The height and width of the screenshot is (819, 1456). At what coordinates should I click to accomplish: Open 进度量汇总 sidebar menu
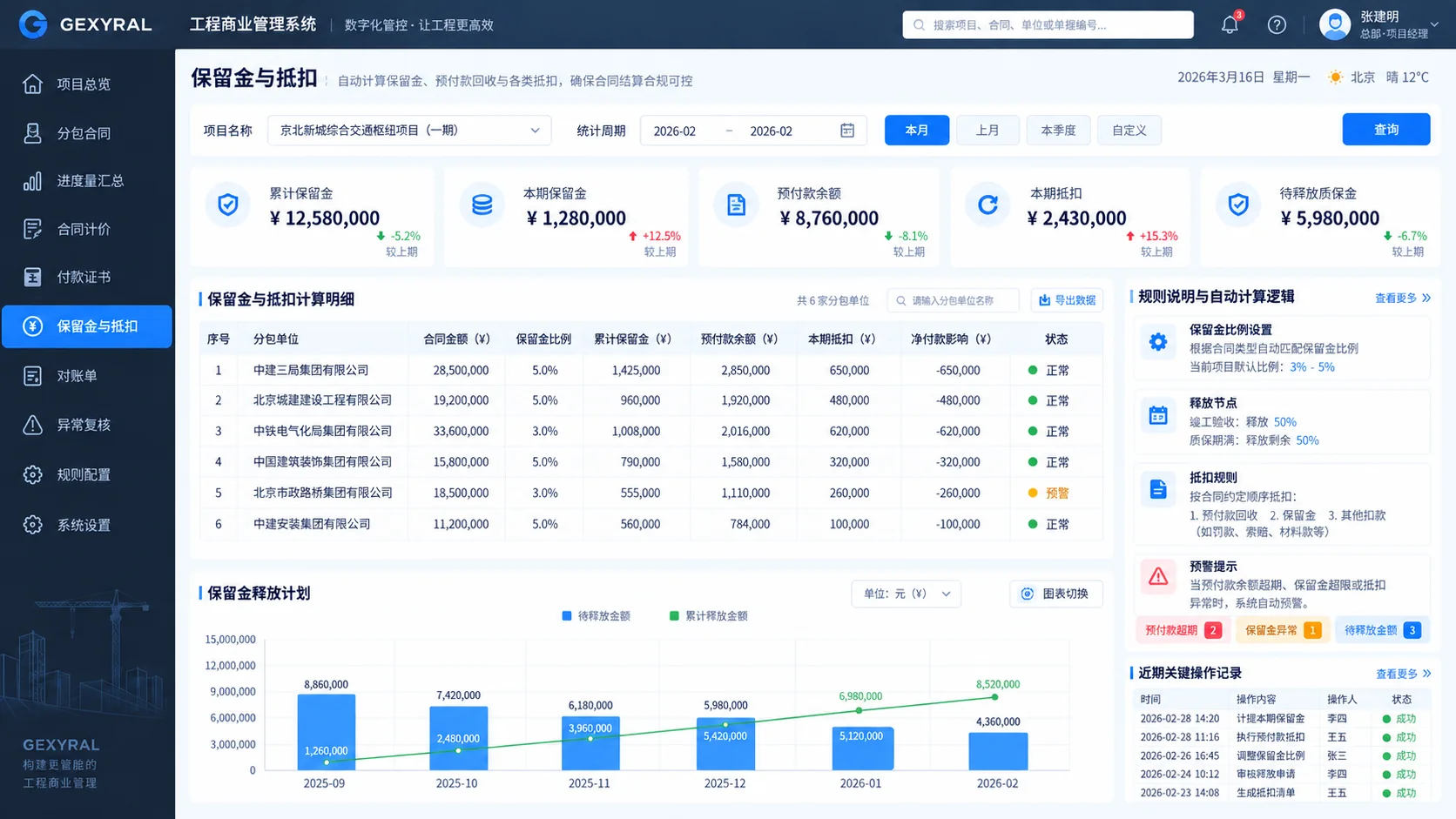coord(87,181)
